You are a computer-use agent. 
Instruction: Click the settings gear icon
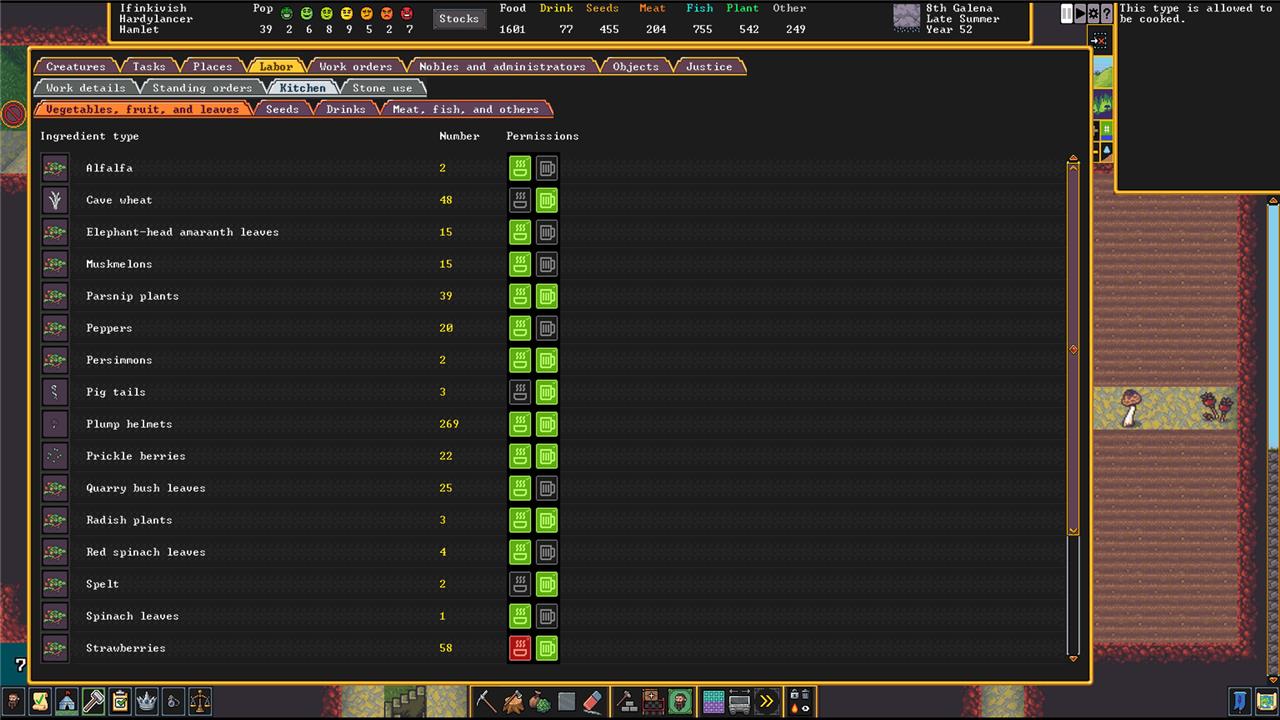1094,14
